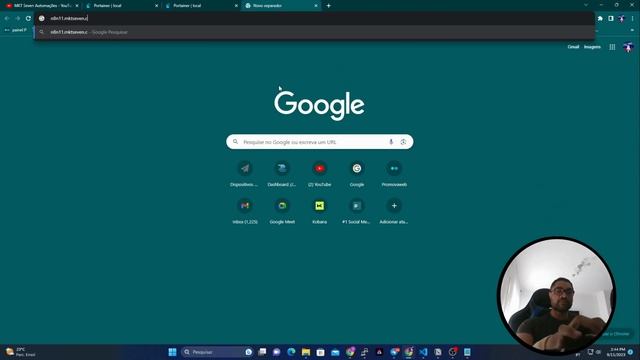Toggle the Chrome side panel
640x360 pixels.
[611, 18]
